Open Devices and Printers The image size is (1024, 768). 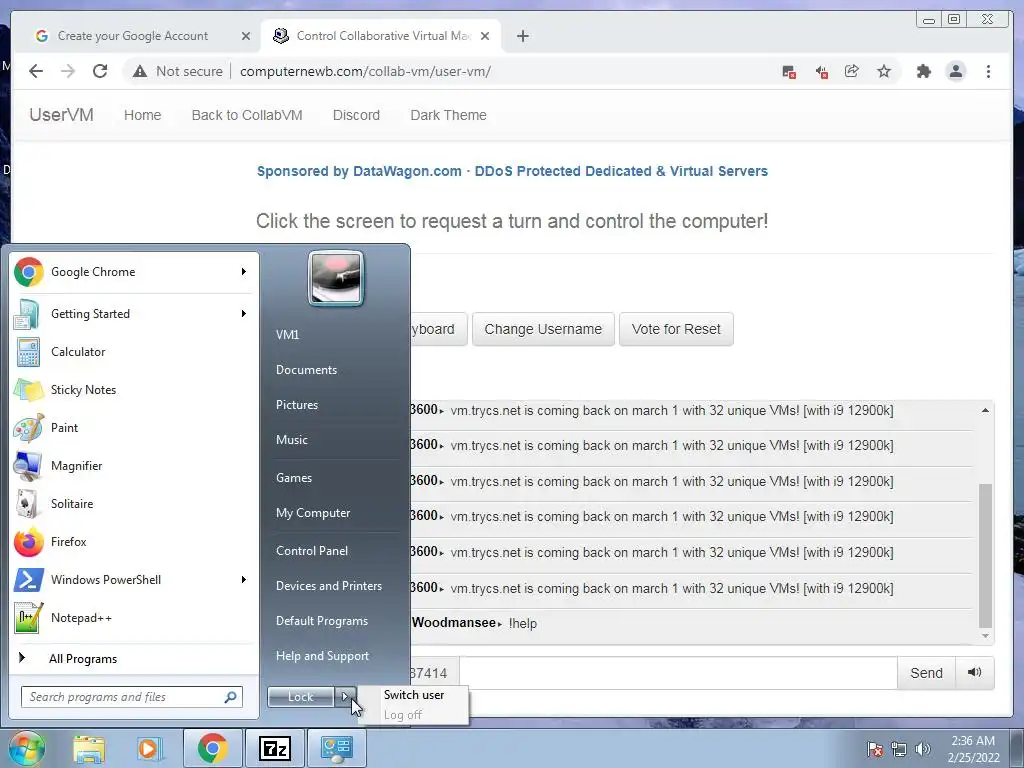(328, 586)
